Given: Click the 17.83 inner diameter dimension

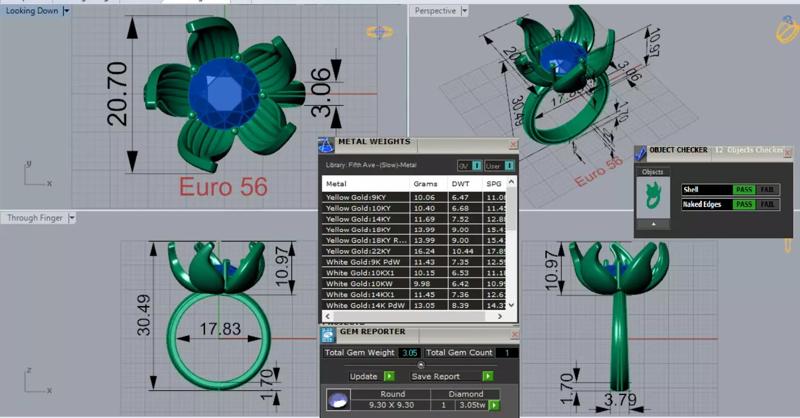Looking at the screenshot, I should 220,329.
